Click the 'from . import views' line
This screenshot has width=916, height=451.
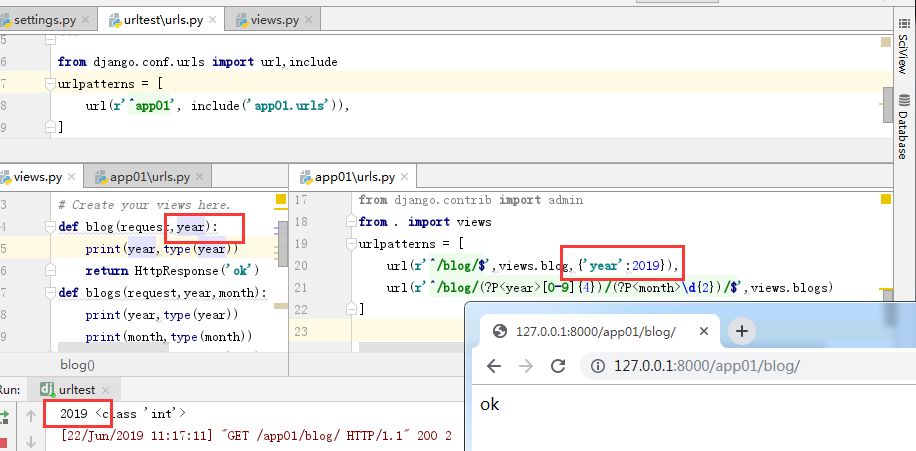pyautogui.click(x=425, y=222)
